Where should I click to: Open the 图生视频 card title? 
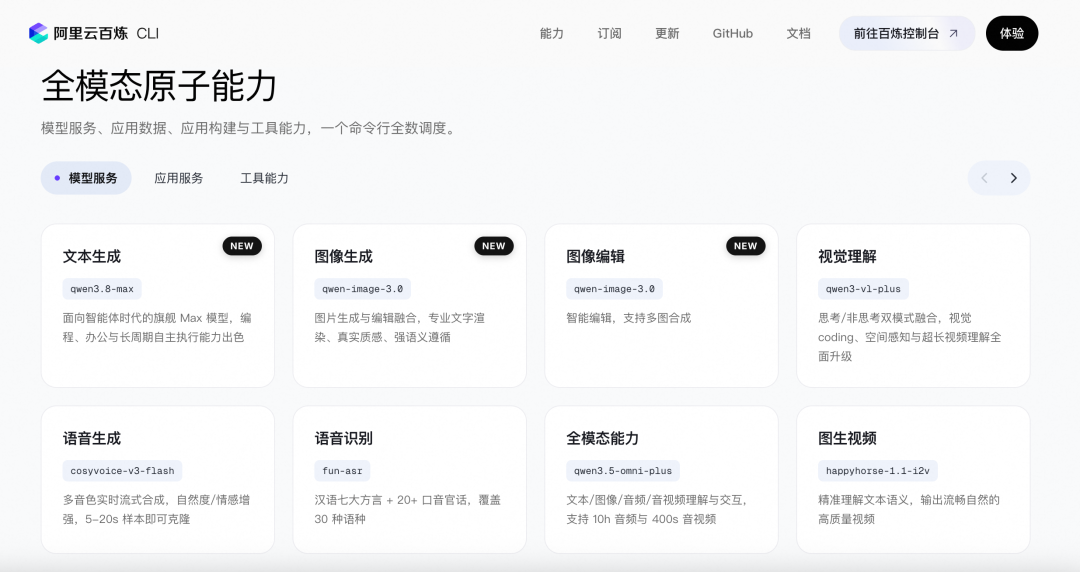[847, 438]
